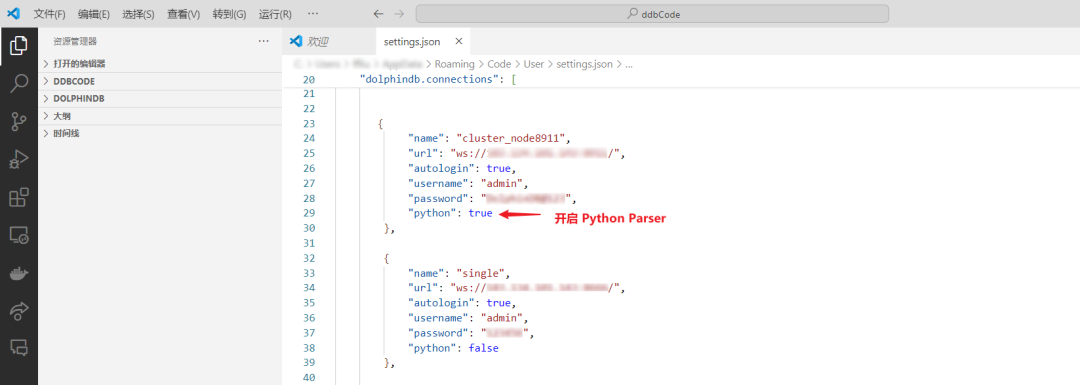Expand the 打开的编辑器 section
Viewport: 1080px width, 385px height.
tap(160, 63)
